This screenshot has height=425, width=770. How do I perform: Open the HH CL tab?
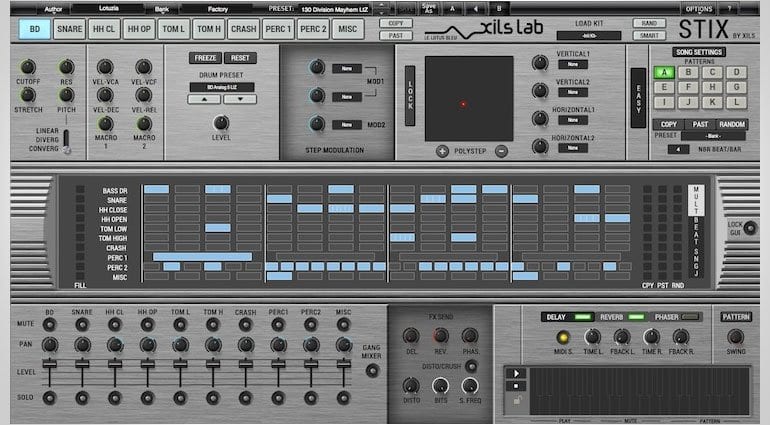[x=104, y=29]
